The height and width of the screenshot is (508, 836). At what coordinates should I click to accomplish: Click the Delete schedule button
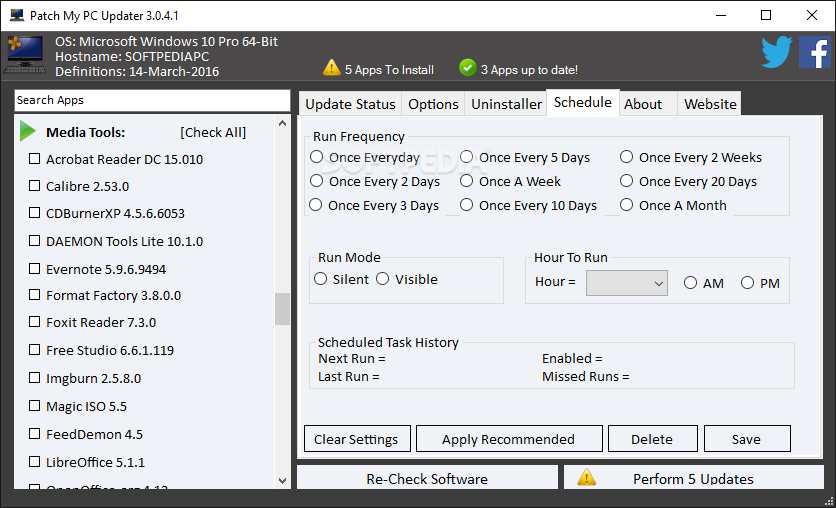pyautogui.click(x=653, y=439)
